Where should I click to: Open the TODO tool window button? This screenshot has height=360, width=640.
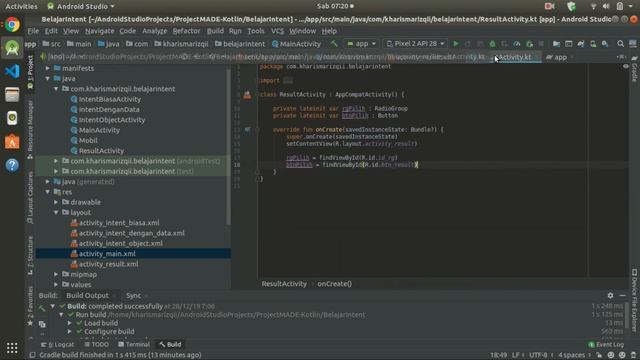[x=96, y=344]
